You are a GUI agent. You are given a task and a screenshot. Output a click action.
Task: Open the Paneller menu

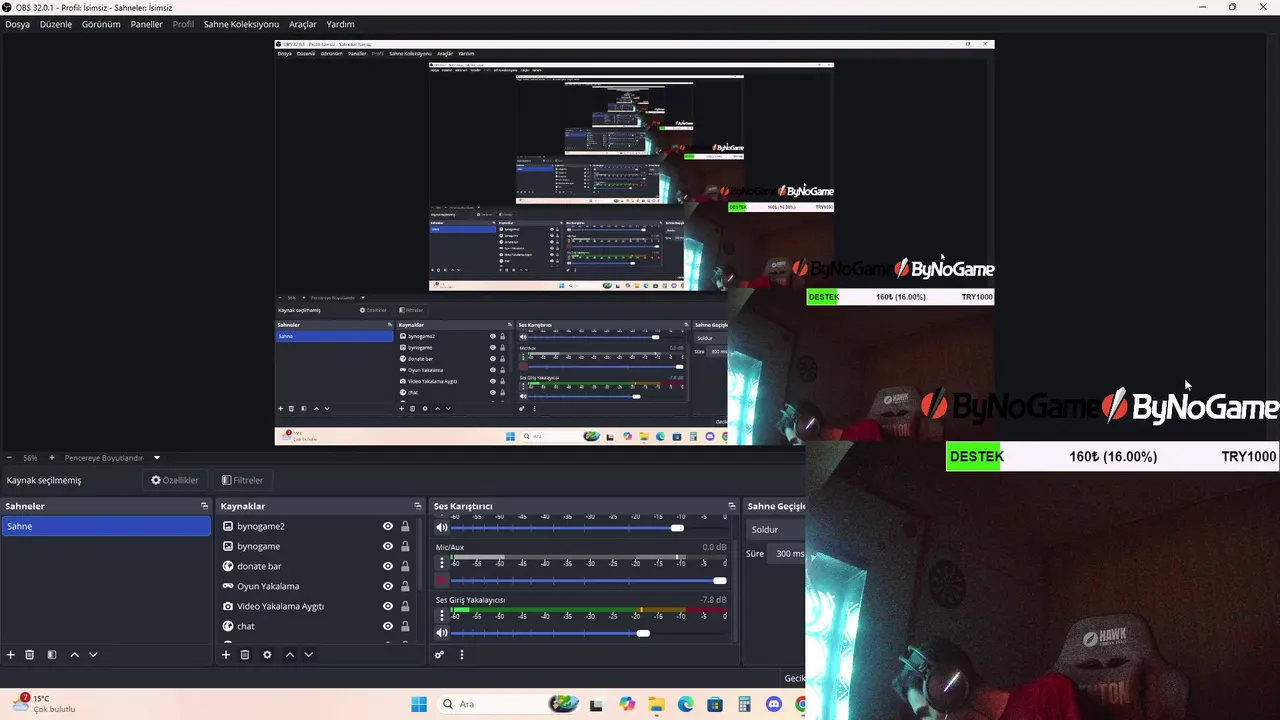[x=146, y=24]
